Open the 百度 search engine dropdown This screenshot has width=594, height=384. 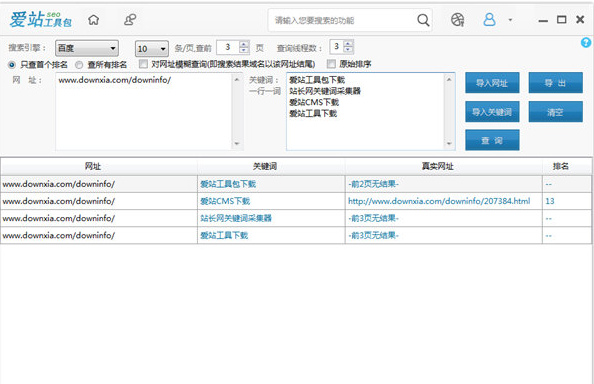87,48
